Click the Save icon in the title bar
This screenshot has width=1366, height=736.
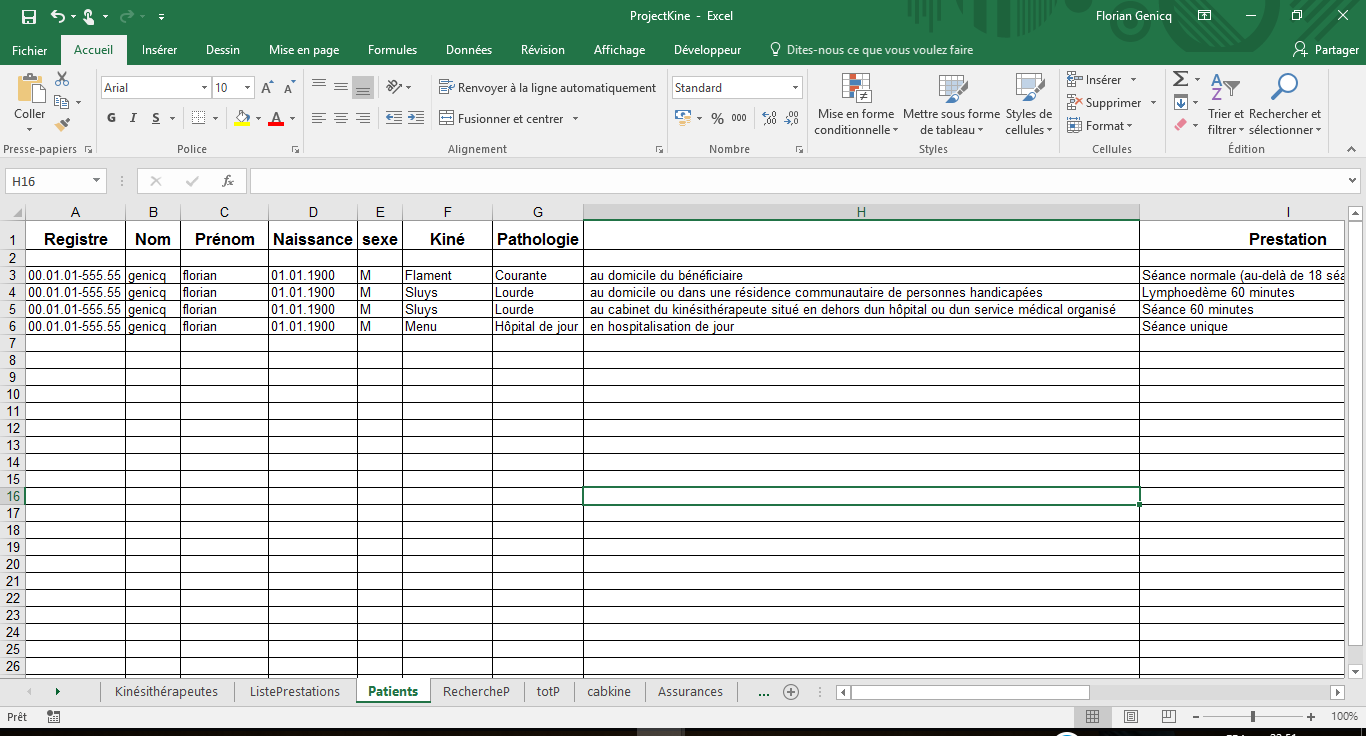29,16
